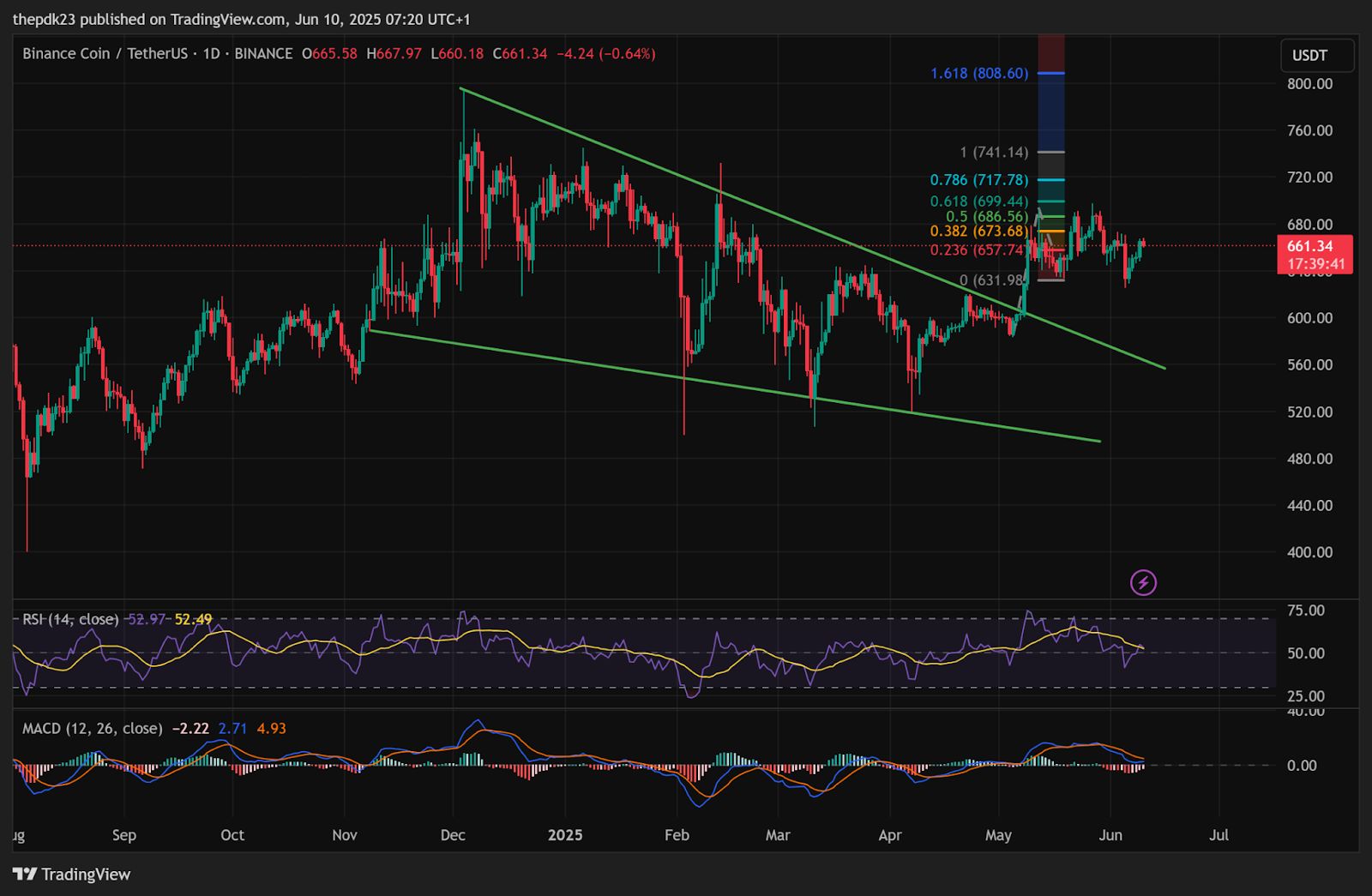1372x896 pixels.
Task: Click the open value O665.58
Action: click(x=329, y=53)
